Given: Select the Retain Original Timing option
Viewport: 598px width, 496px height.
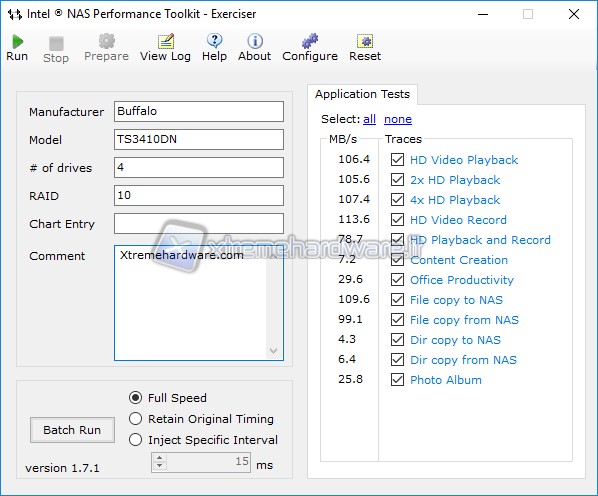Looking at the screenshot, I should point(135,419).
